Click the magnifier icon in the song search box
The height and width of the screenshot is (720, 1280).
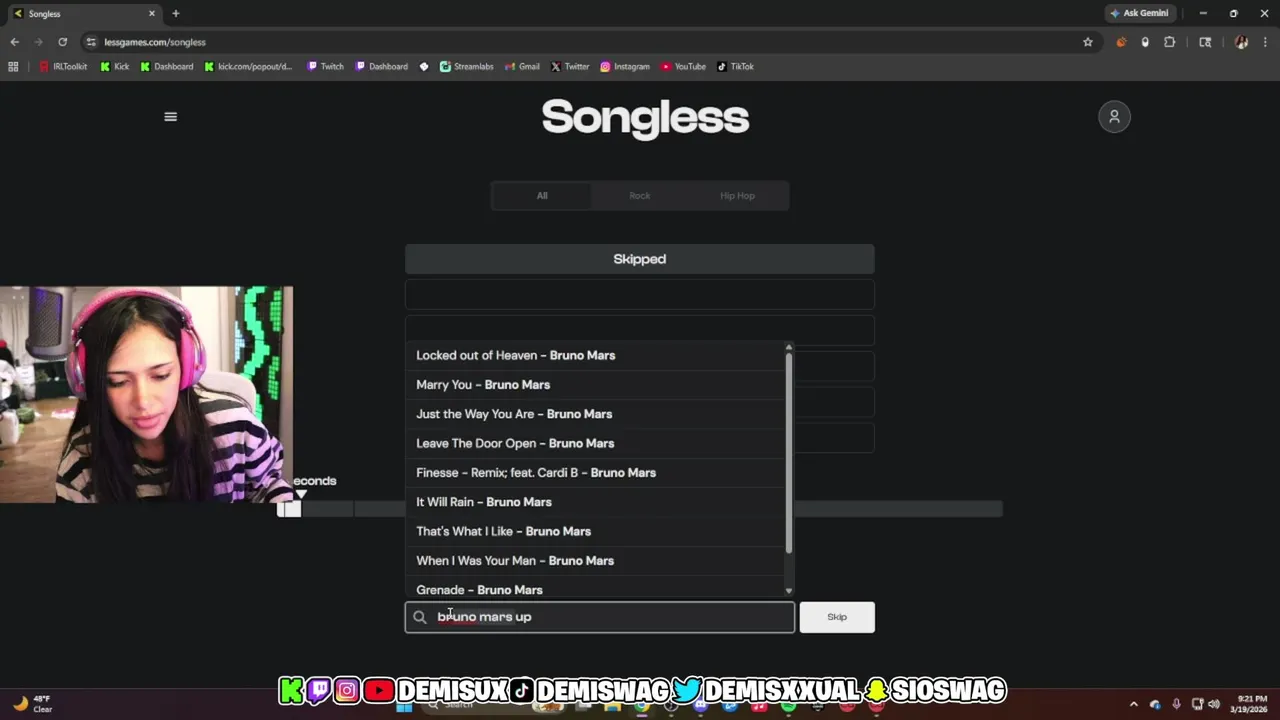click(420, 617)
